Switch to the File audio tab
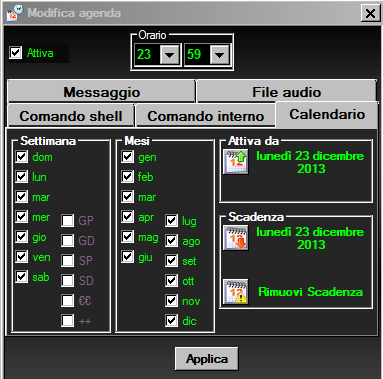383x379 pixels. point(287,92)
